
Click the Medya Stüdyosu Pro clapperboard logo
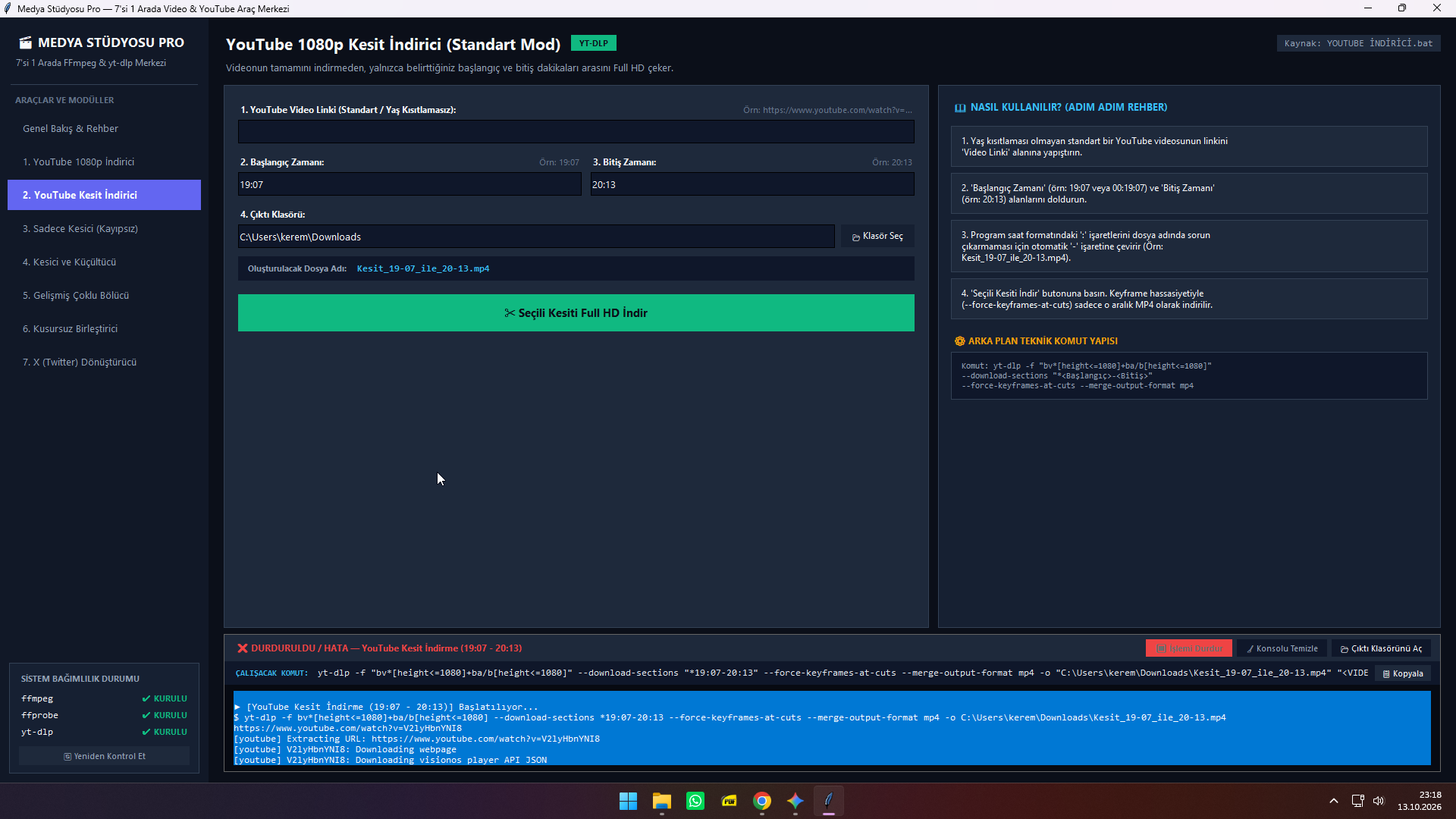26,42
